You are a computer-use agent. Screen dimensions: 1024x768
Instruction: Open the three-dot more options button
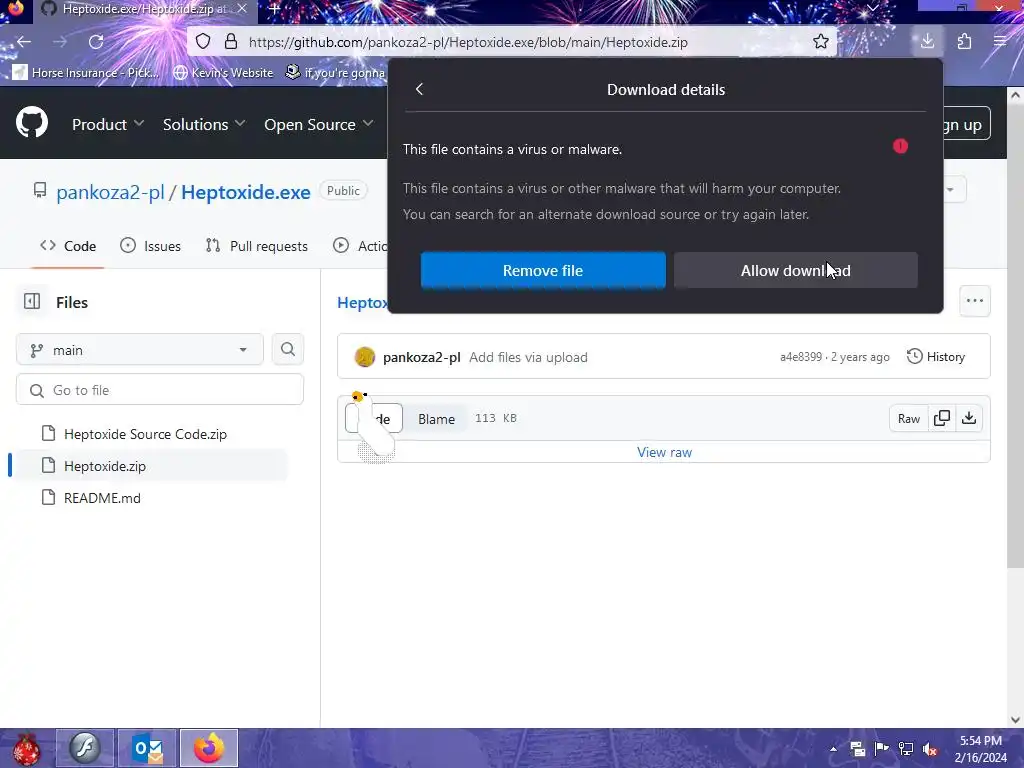pos(975,301)
